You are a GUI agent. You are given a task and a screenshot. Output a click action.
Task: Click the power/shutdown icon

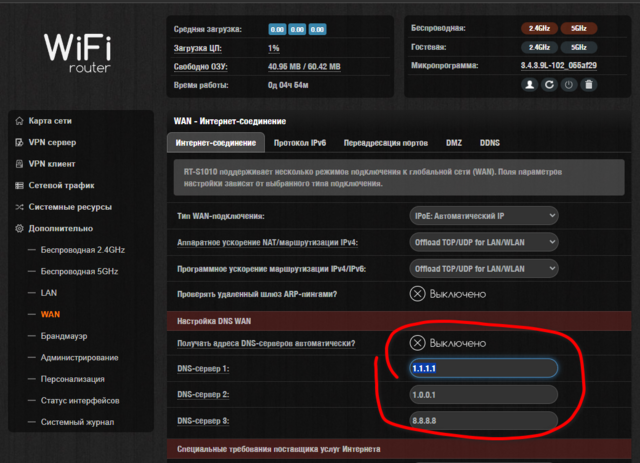click(569, 85)
